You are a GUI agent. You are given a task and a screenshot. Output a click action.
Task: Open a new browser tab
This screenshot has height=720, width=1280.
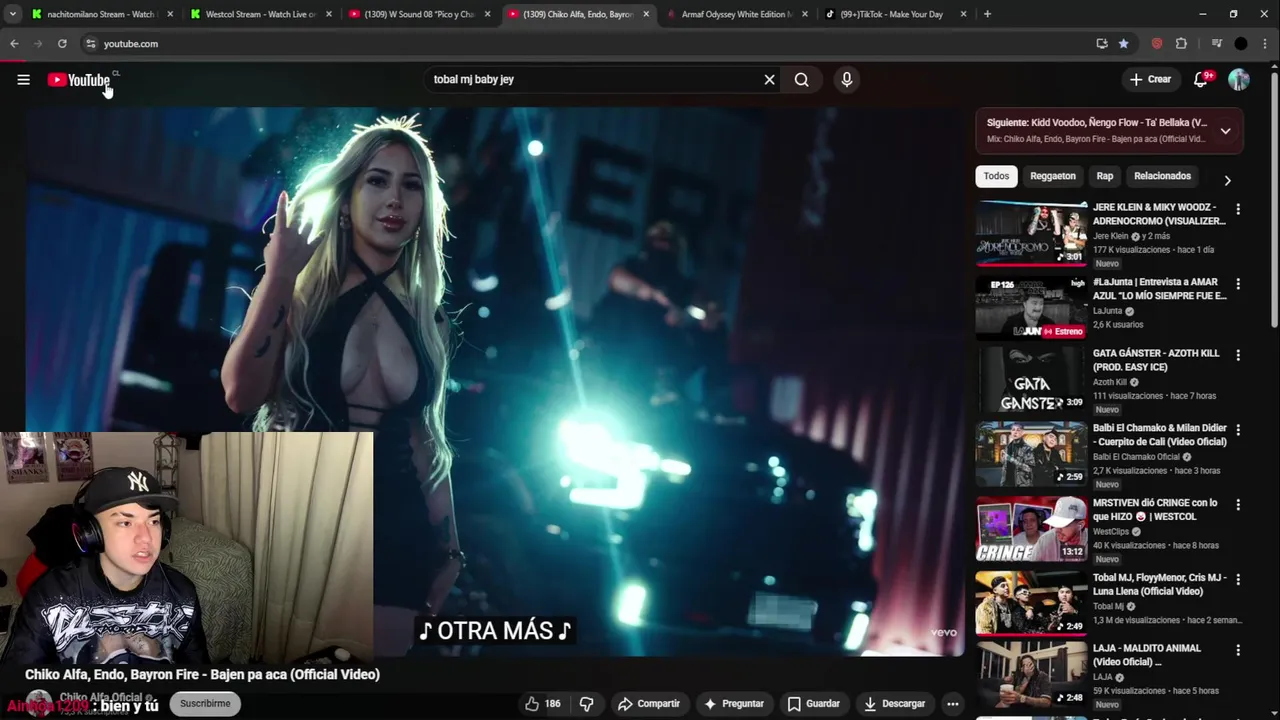pos(987,14)
